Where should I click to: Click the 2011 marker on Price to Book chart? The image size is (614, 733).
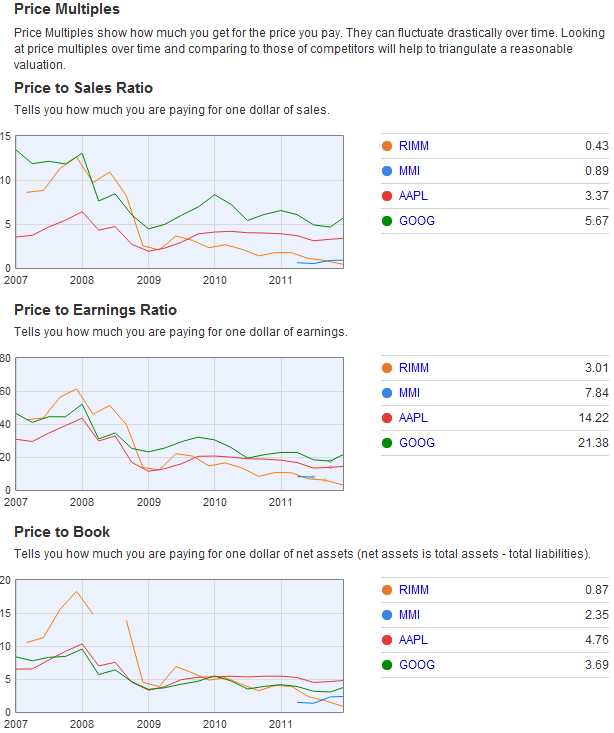[281, 723]
